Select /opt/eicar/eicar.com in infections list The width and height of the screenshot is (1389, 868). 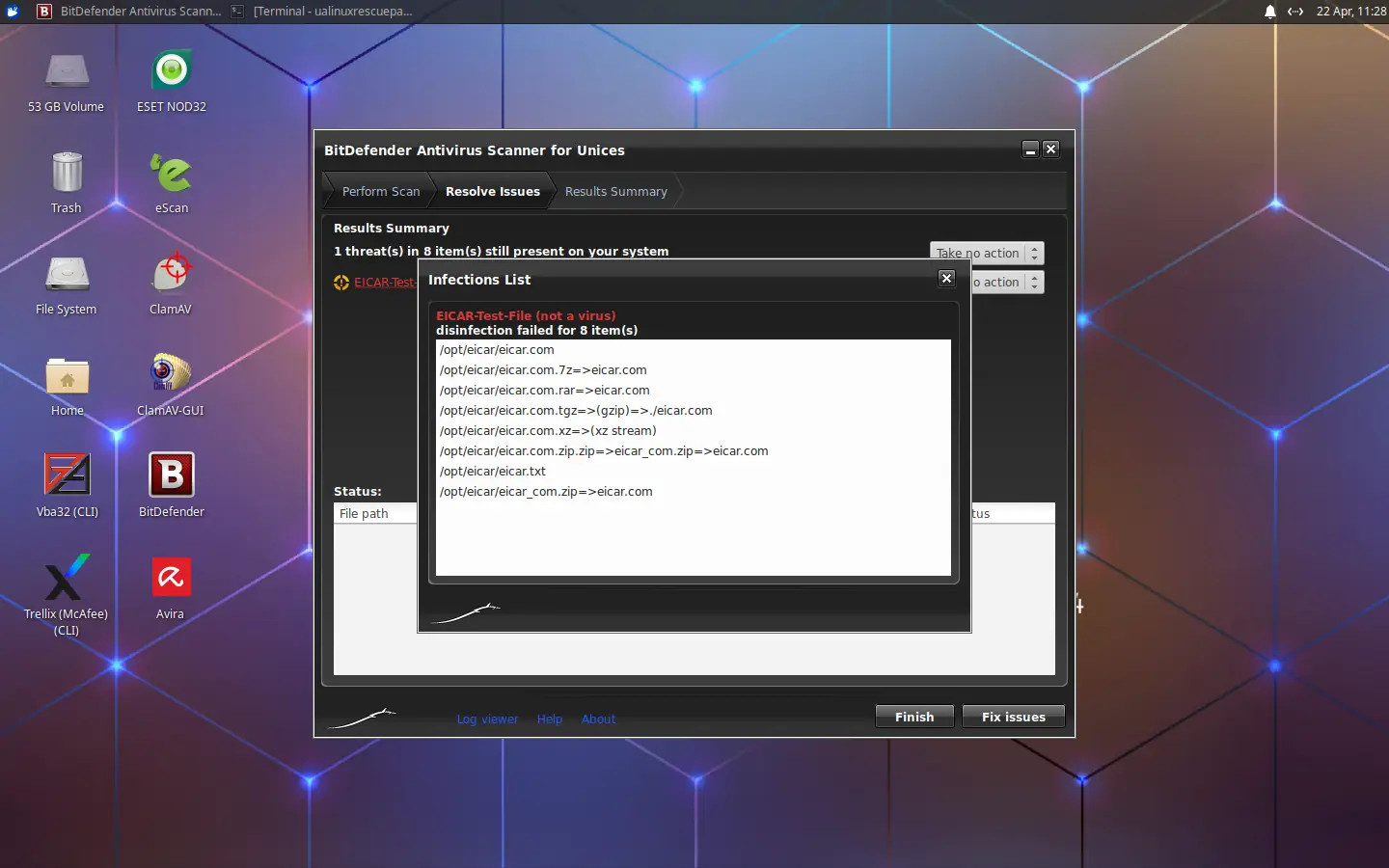[x=694, y=350]
